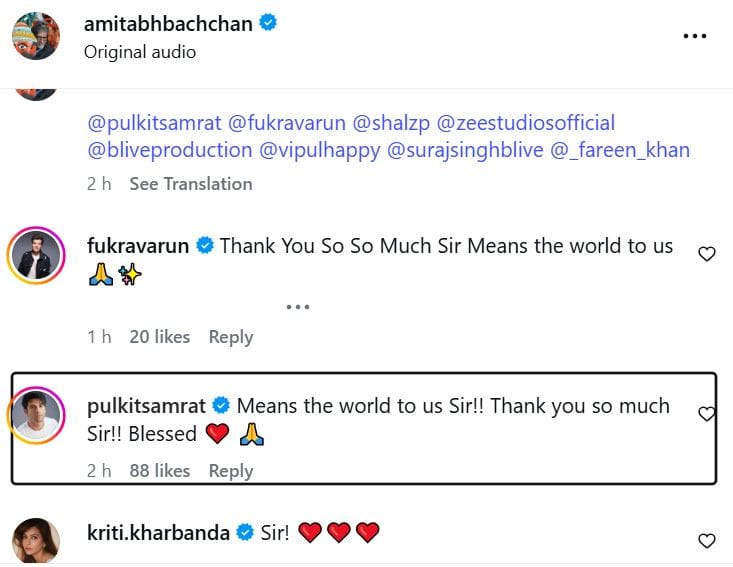Click fukravarun's profile avatar

click(x=36, y=256)
